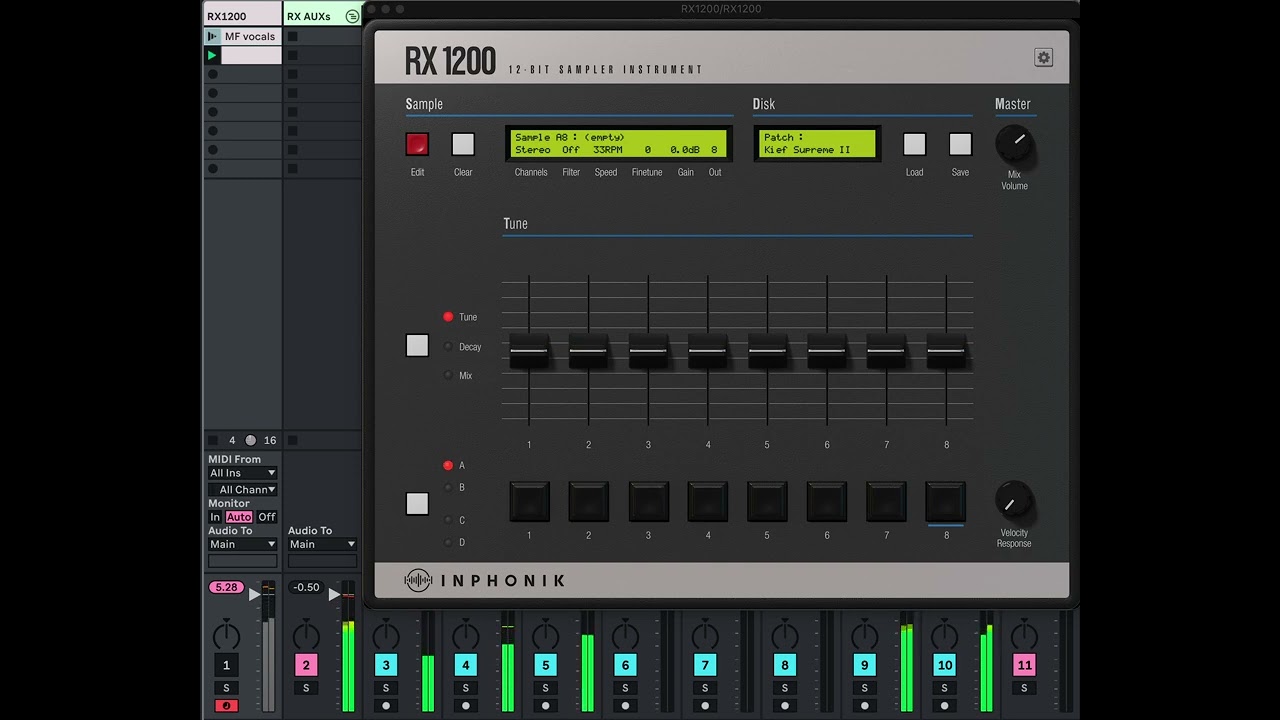Trigger sample pad 5
The image size is (1280, 720).
point(767,501)
